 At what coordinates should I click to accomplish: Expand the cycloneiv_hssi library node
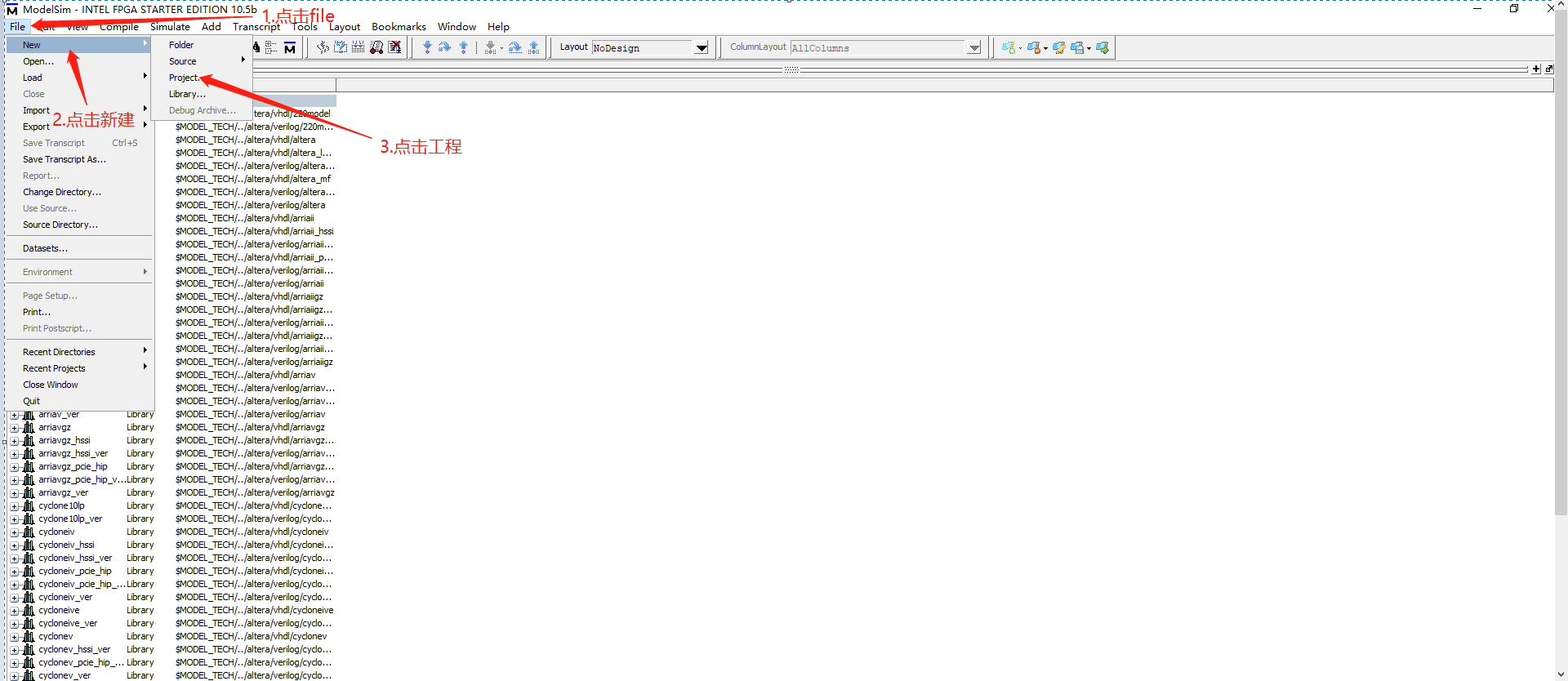pyautogui.click(x=14, y=545)
